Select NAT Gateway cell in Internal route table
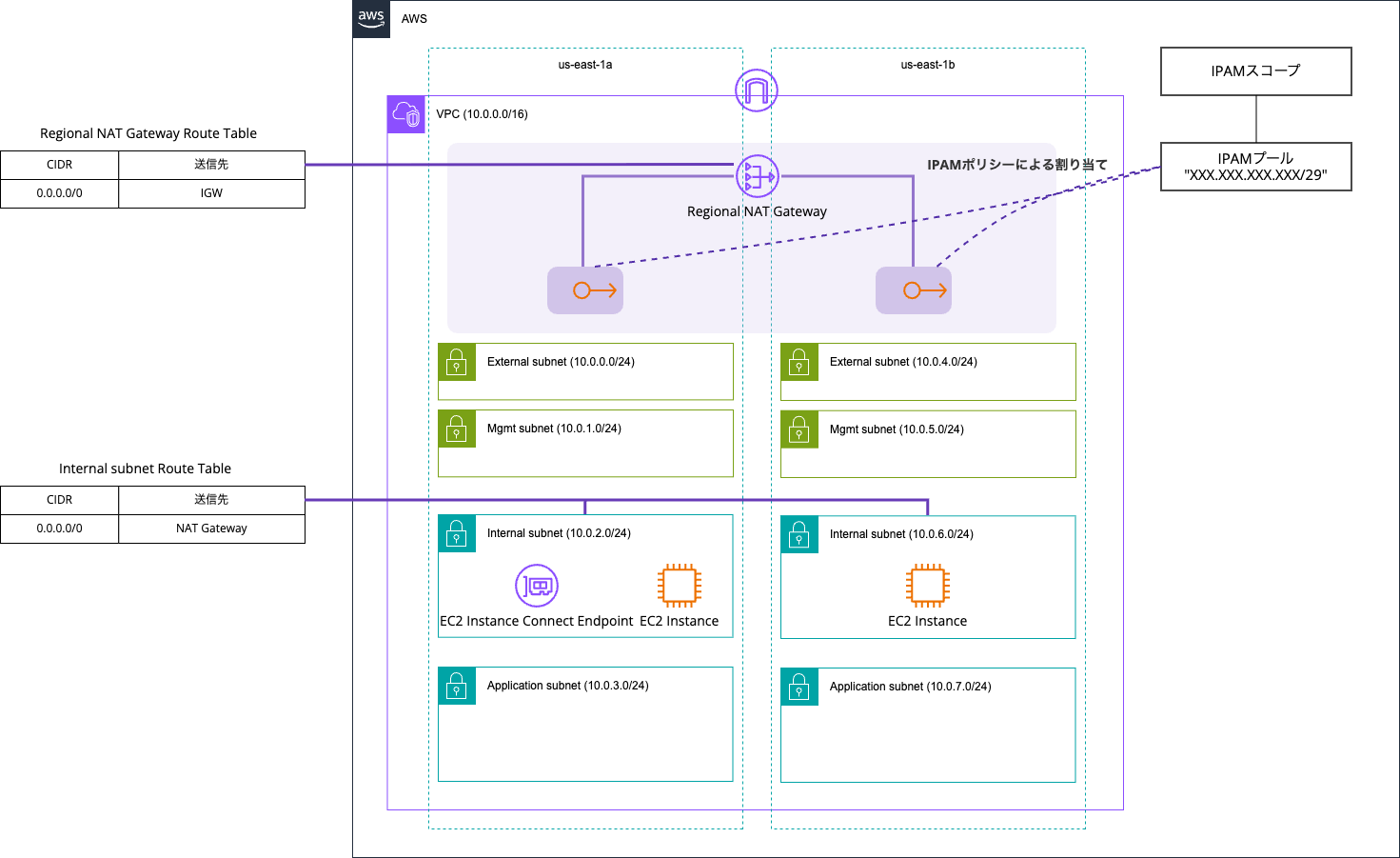Viewport: 1400px width, 858px height. (211, 529)
